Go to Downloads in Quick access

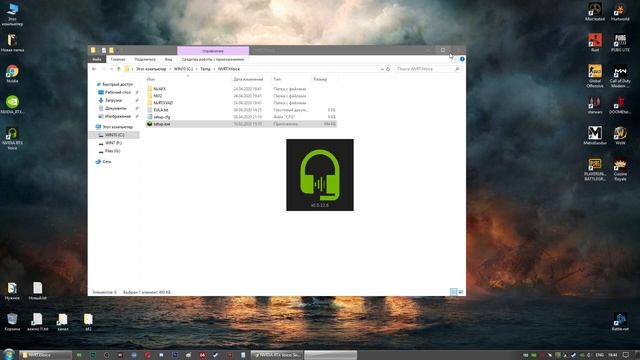click(111, 100)
